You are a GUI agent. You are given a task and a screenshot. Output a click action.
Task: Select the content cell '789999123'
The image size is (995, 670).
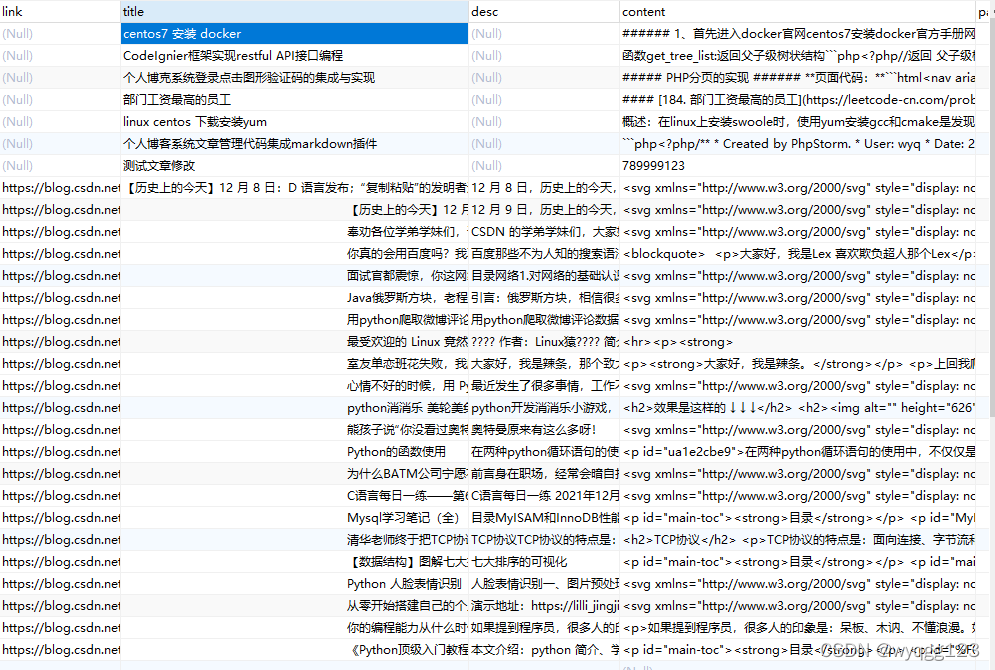click(798, 166)
